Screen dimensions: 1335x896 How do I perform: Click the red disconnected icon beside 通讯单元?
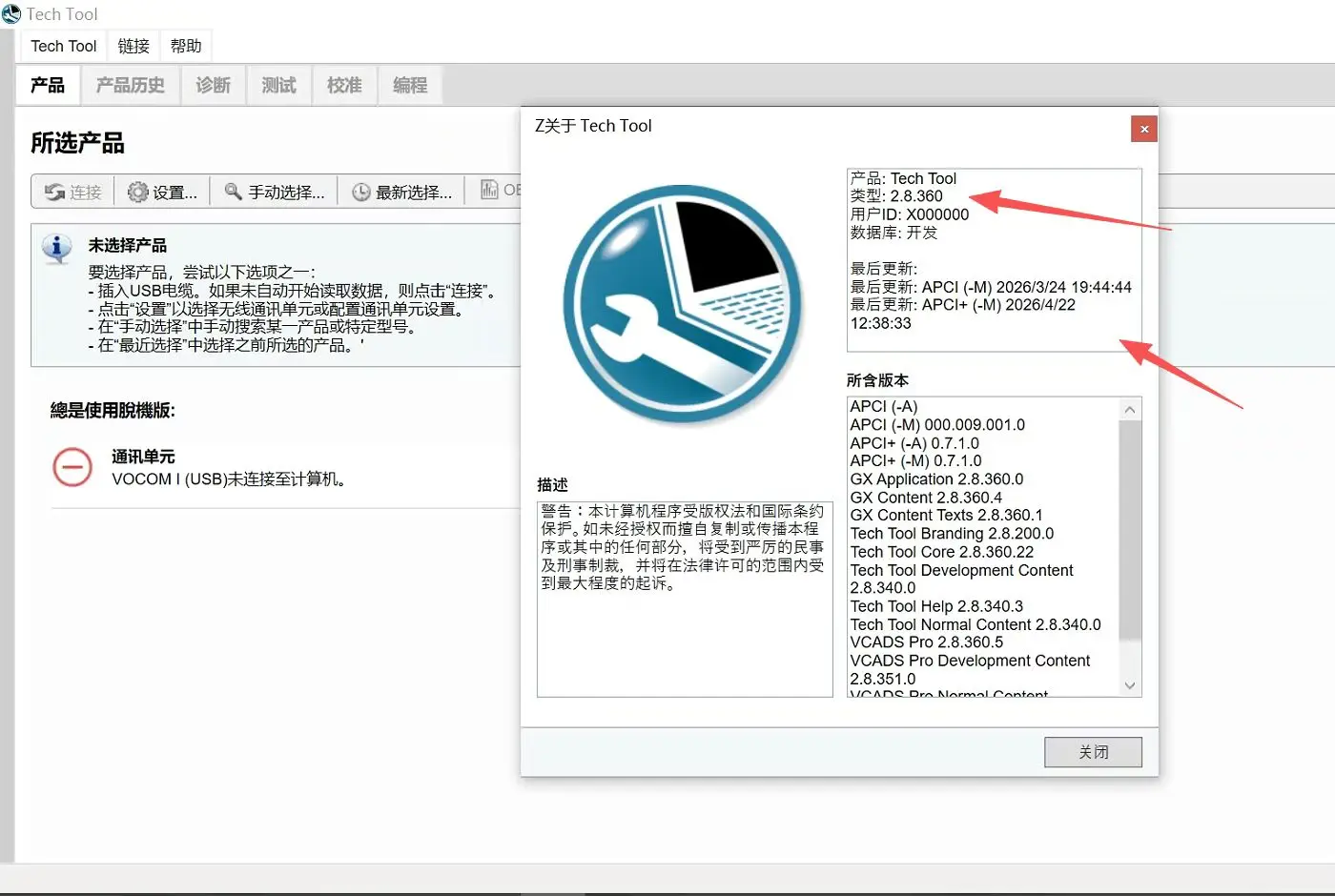click(72, 467)
